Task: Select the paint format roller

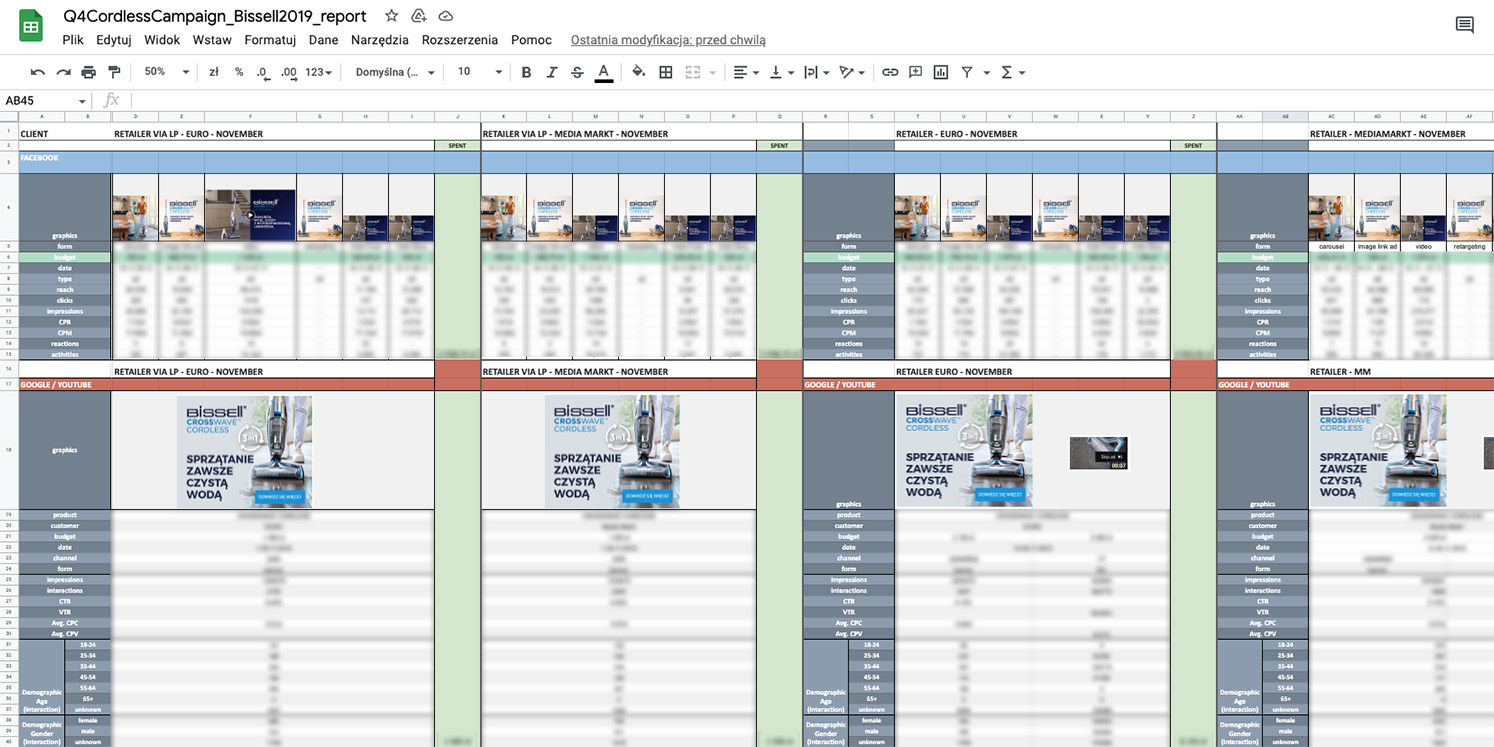Action: click(x=114, y=72)
